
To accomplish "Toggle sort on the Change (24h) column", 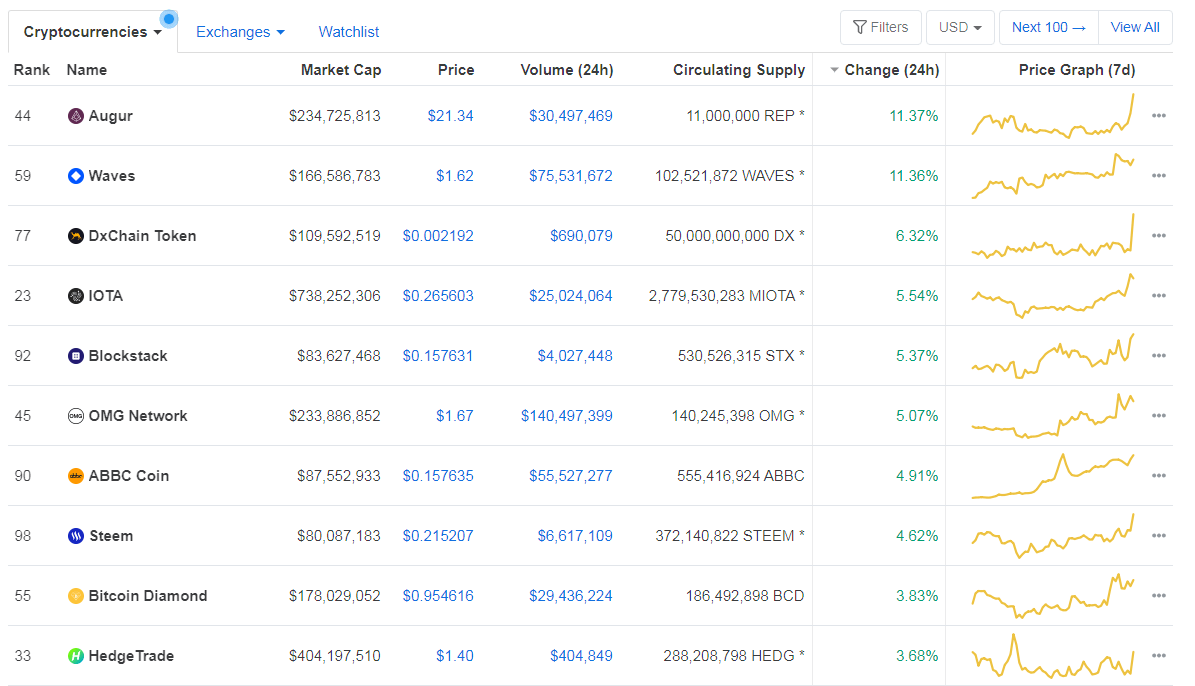I will coord(885,70).
